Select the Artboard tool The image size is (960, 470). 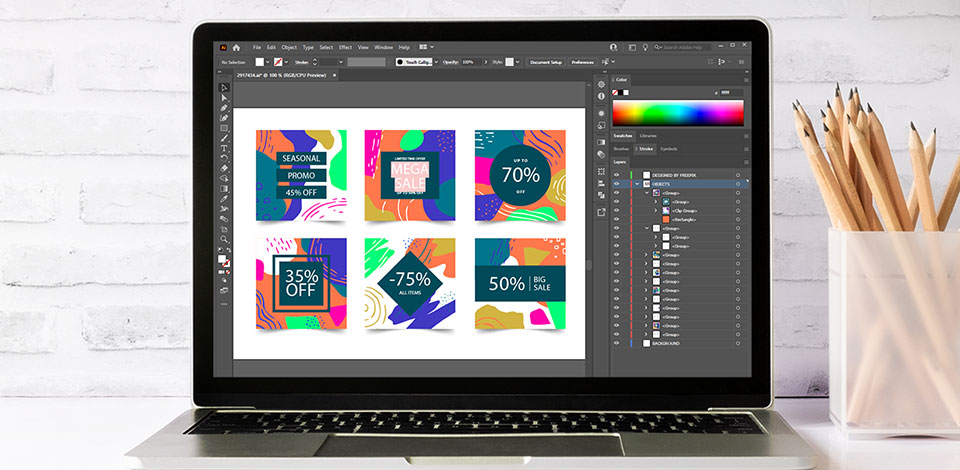pos(224,228)
